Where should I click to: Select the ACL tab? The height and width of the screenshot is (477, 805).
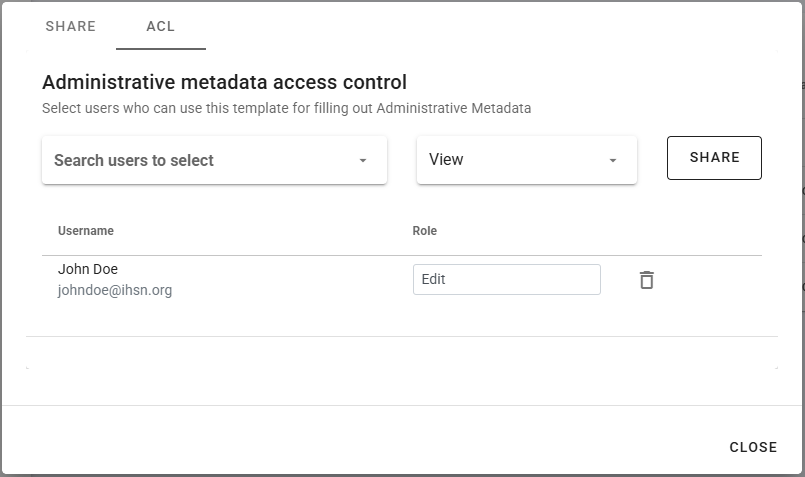click(x=161, y=26)
